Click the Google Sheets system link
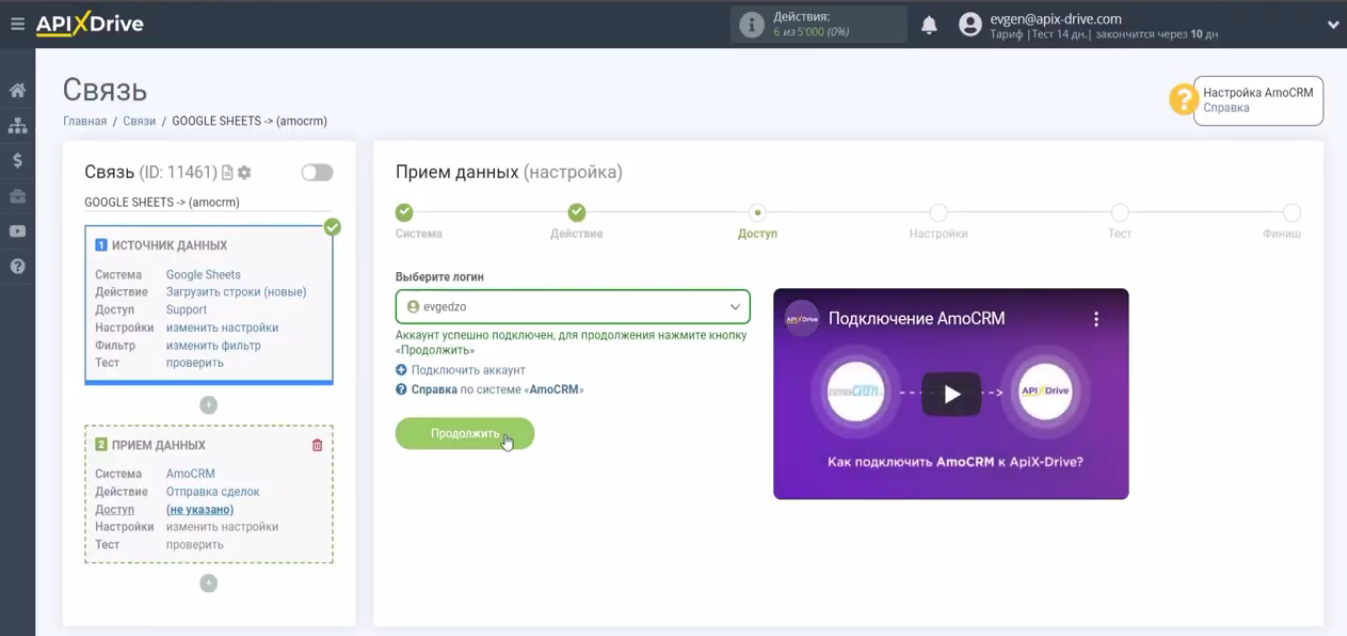Viewport: 1347px width, 636px height. [x=203, y=274]
